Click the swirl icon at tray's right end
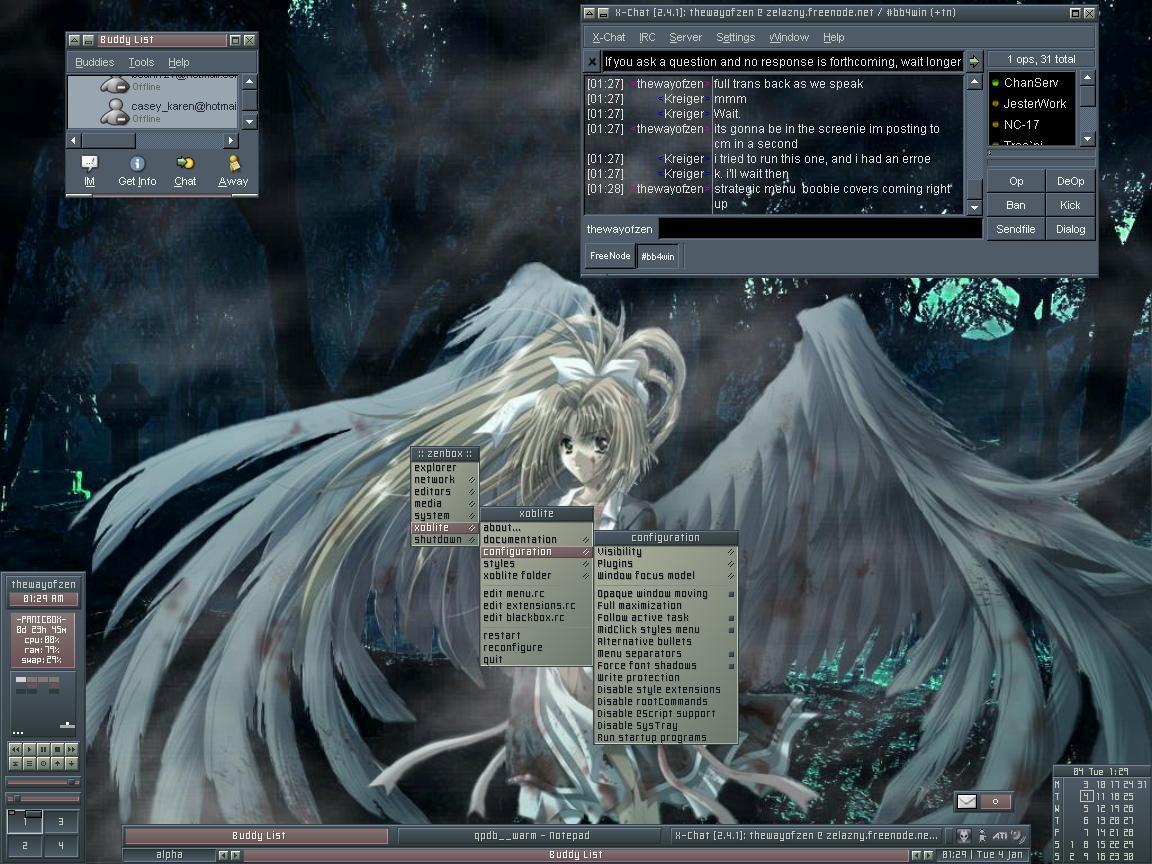Screen dimensions: 1152x864 coord(1018,835)
